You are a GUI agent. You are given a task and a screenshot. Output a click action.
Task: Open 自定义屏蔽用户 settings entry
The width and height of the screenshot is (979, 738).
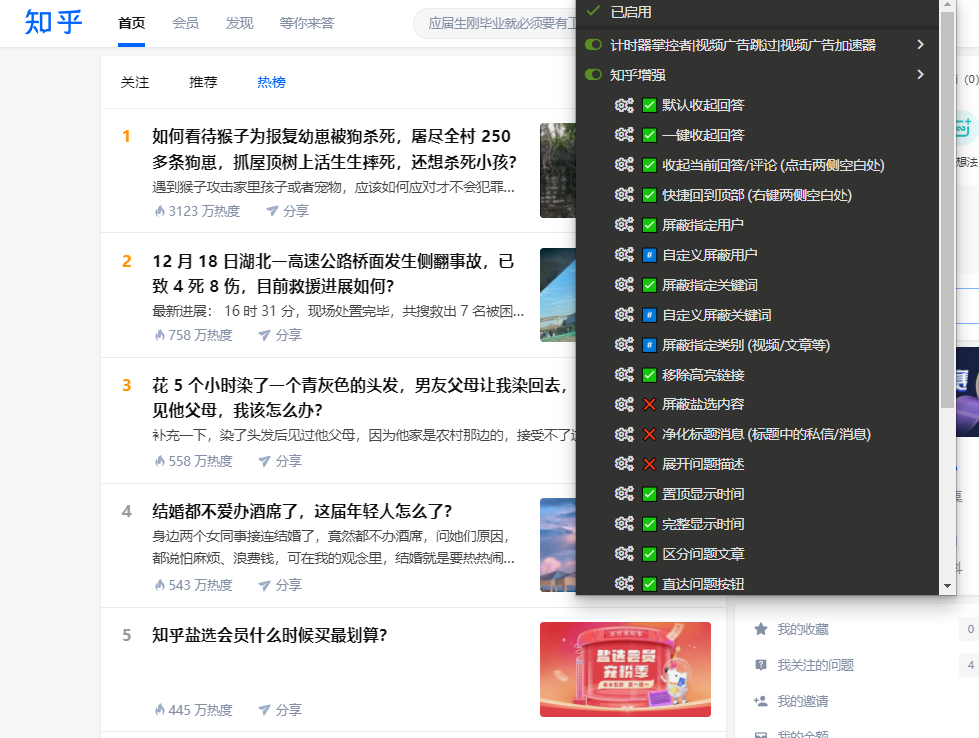tap(709, 255)
